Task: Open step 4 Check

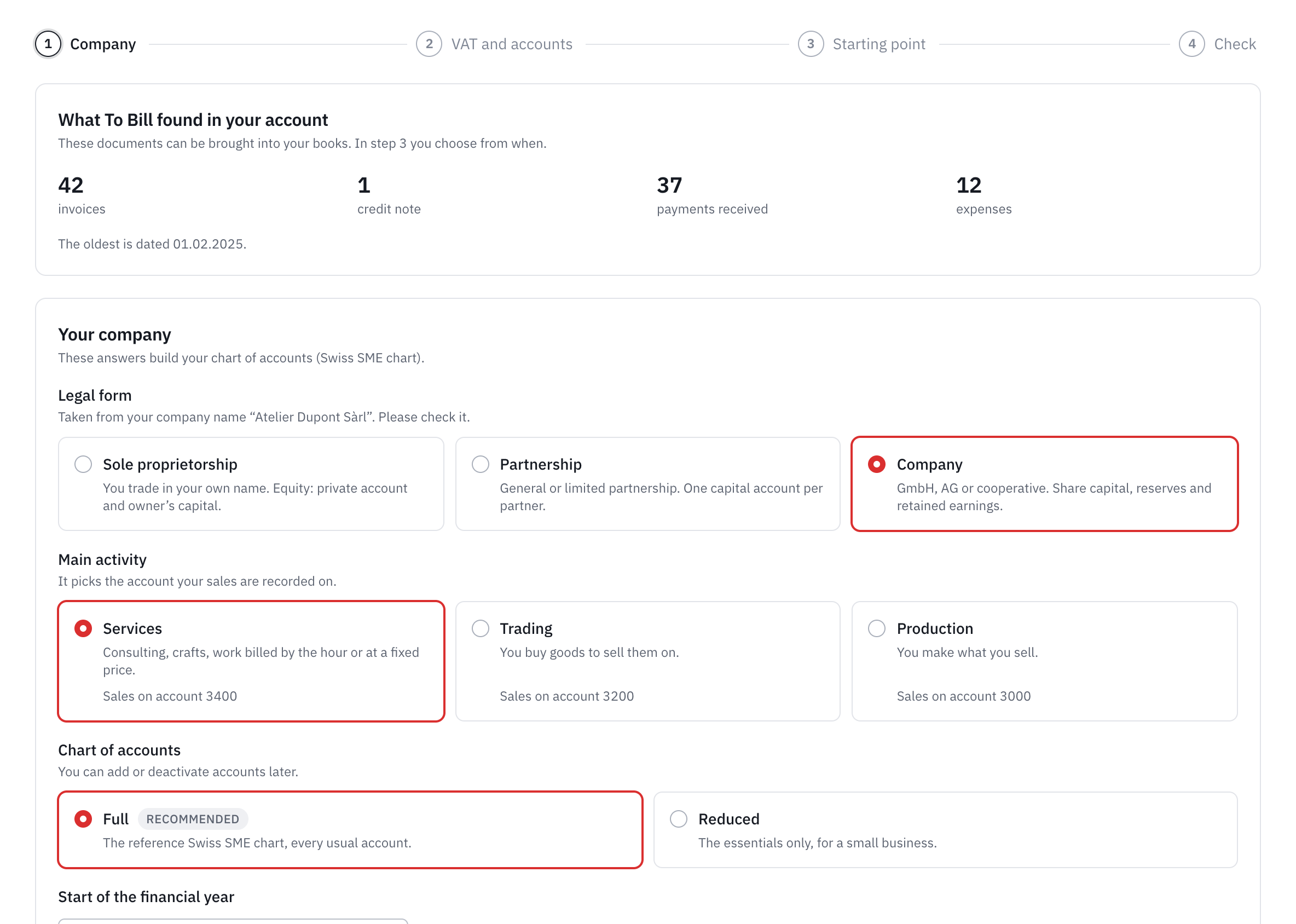Action: tap(1217, 44)
